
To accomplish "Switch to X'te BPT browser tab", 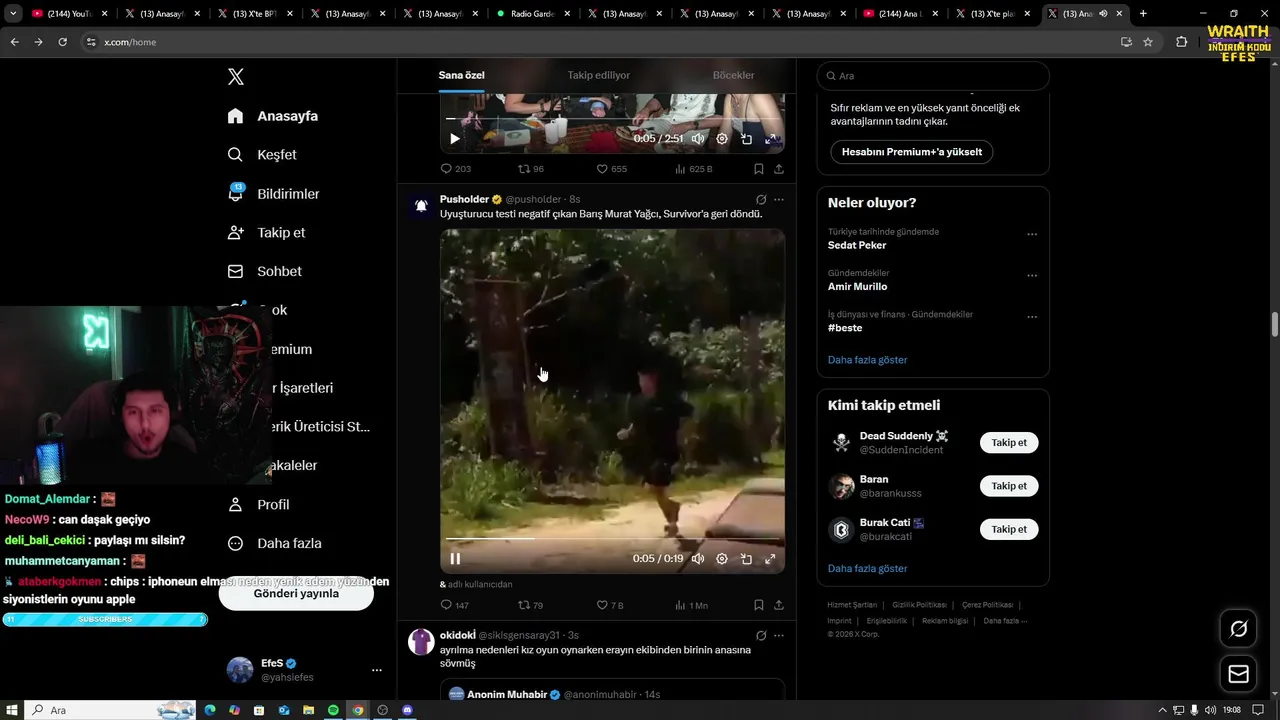I will [x=254, y=14].
